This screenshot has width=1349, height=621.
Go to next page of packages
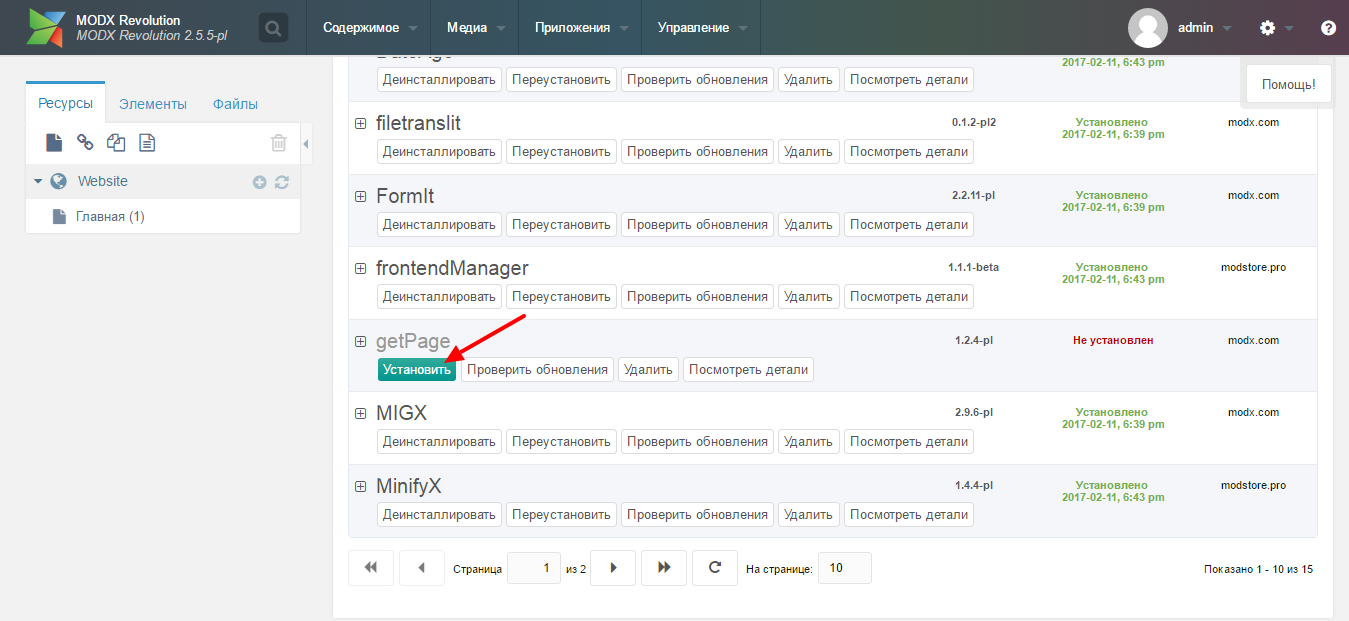[x=613, y=568]
